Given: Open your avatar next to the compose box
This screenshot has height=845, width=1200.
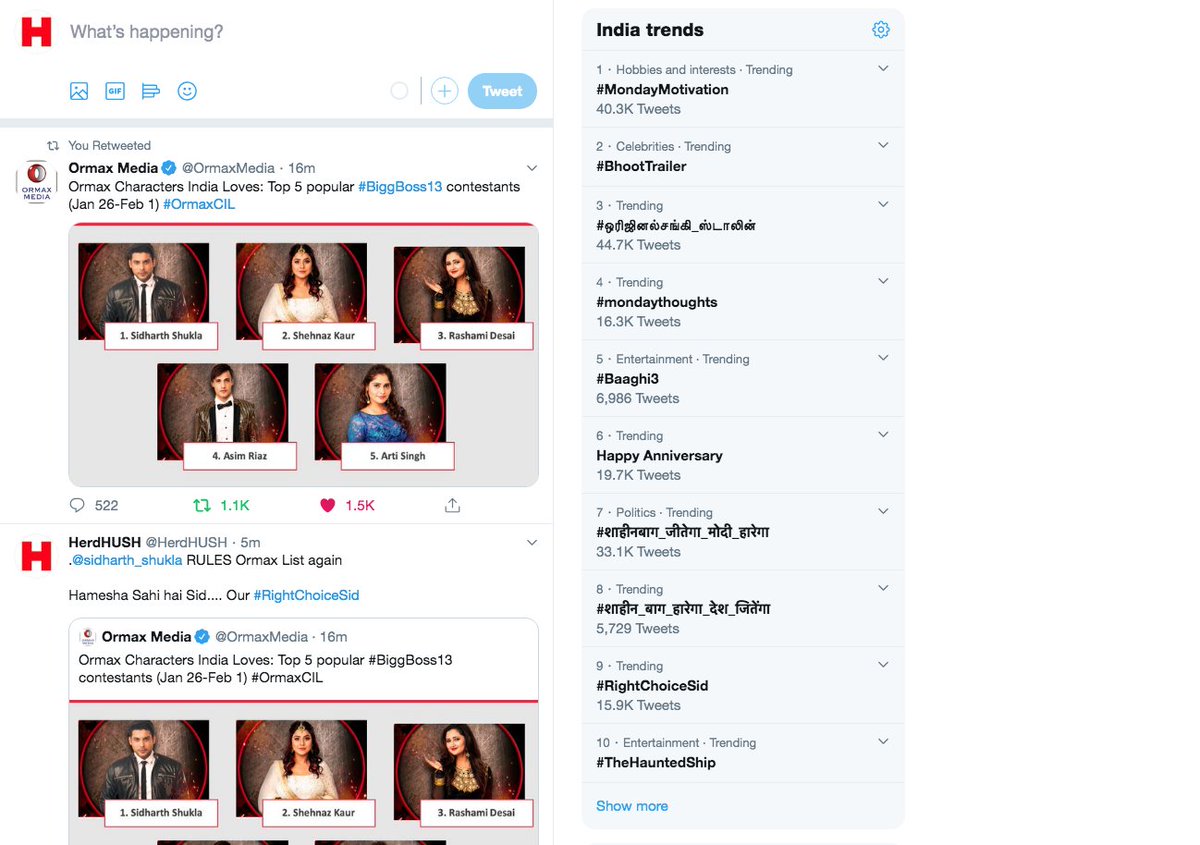Looking at the screenshot, I should pos(37,31).
